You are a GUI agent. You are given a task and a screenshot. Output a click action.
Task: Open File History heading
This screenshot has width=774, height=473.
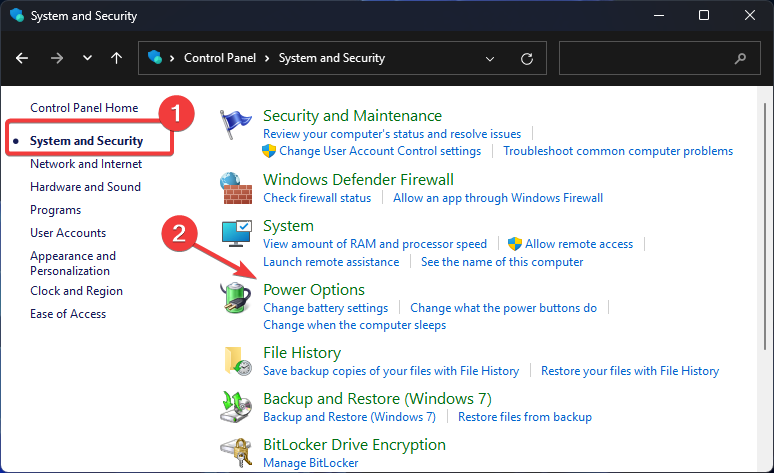(x=302, y=353)
